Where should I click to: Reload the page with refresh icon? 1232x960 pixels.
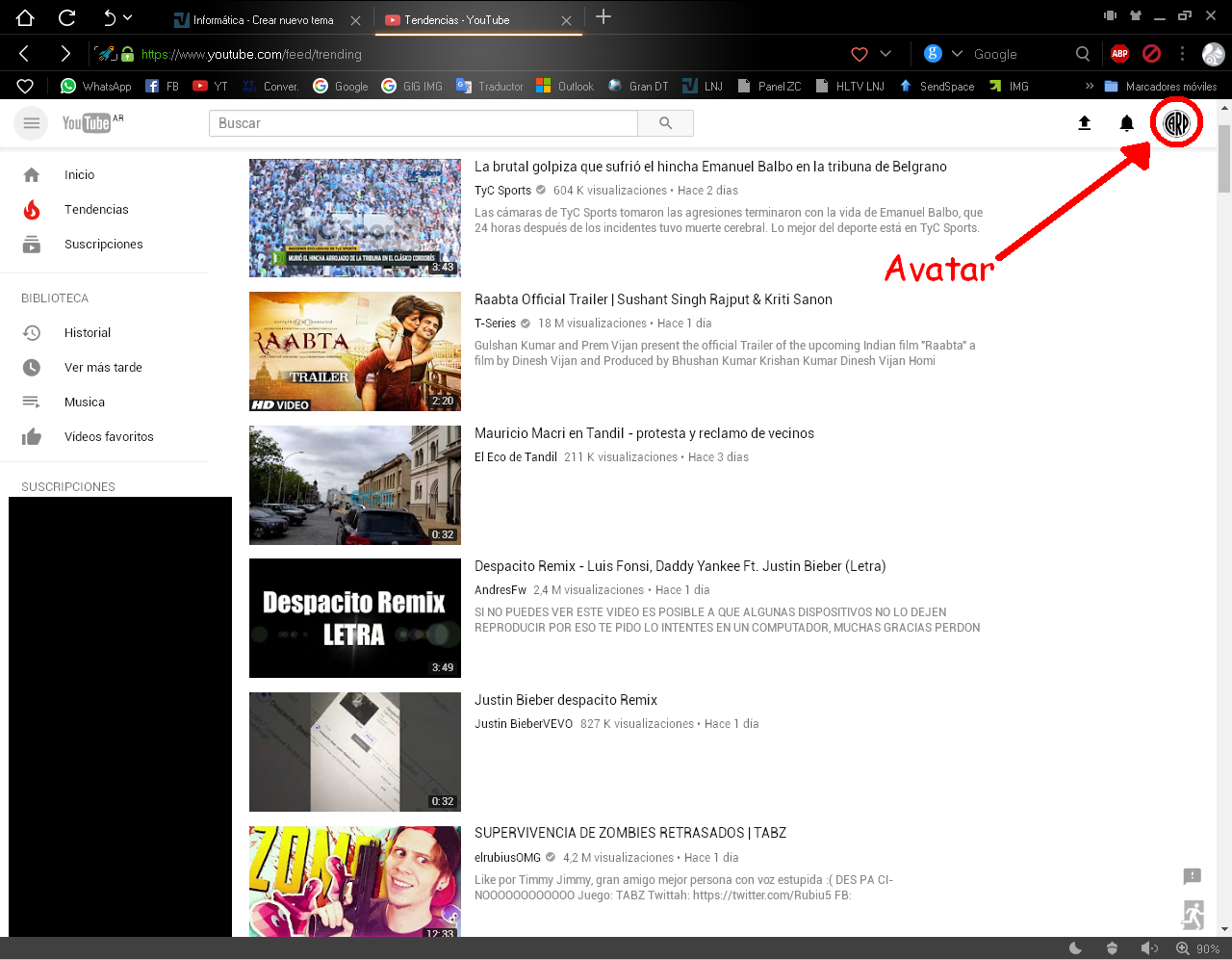tap(66, 17)
